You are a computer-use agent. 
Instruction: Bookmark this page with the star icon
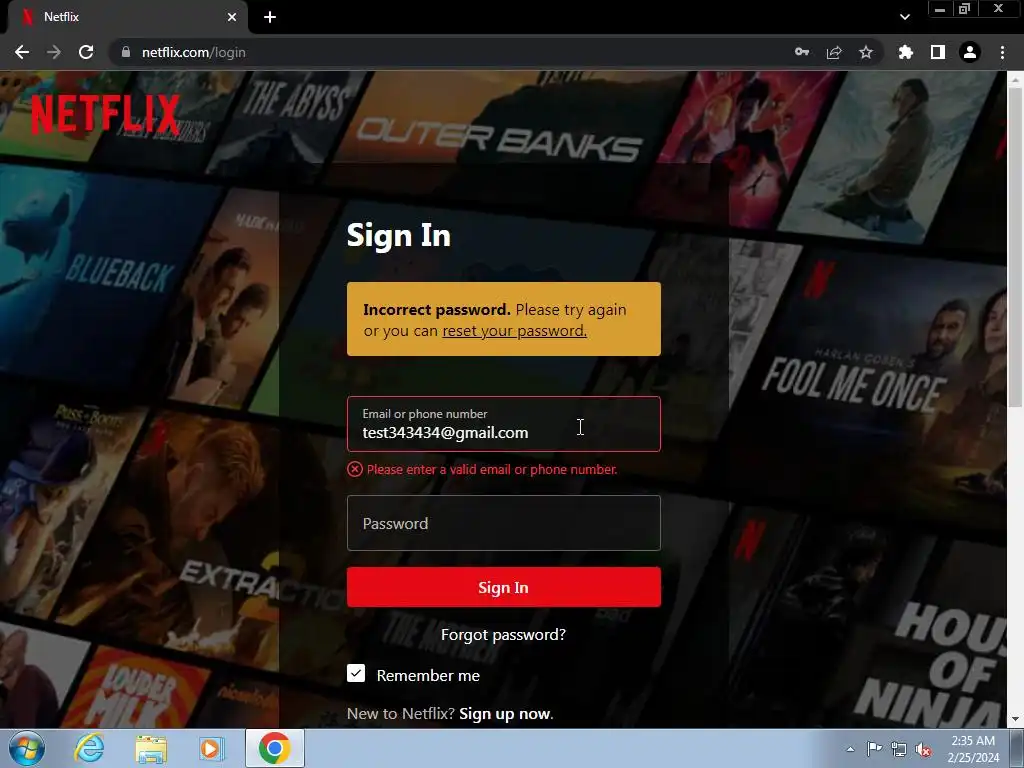(866, 52)
